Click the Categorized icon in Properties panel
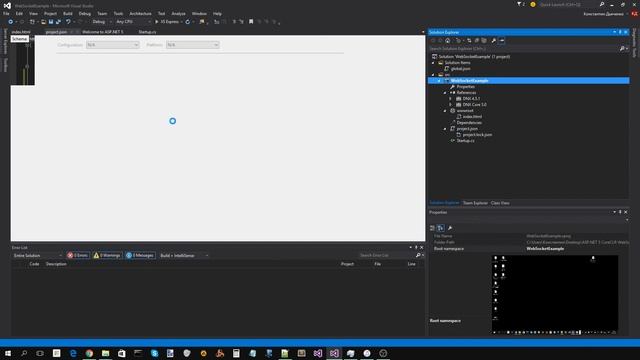Image resolution: width=640 pixels, height=360 pixels. (x=432, y=228)
